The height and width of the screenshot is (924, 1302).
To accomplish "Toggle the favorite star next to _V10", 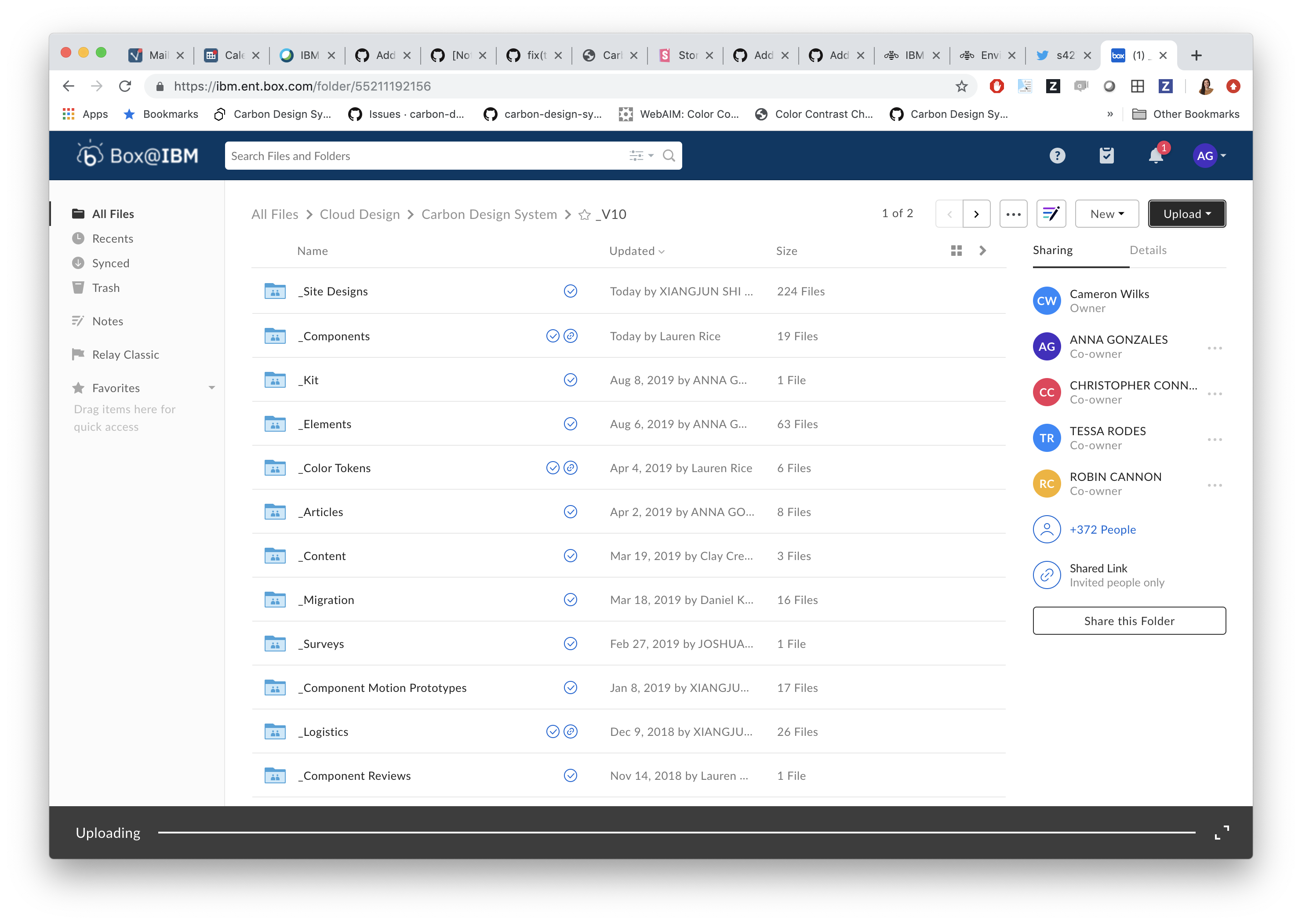I will tap(584, 215).
